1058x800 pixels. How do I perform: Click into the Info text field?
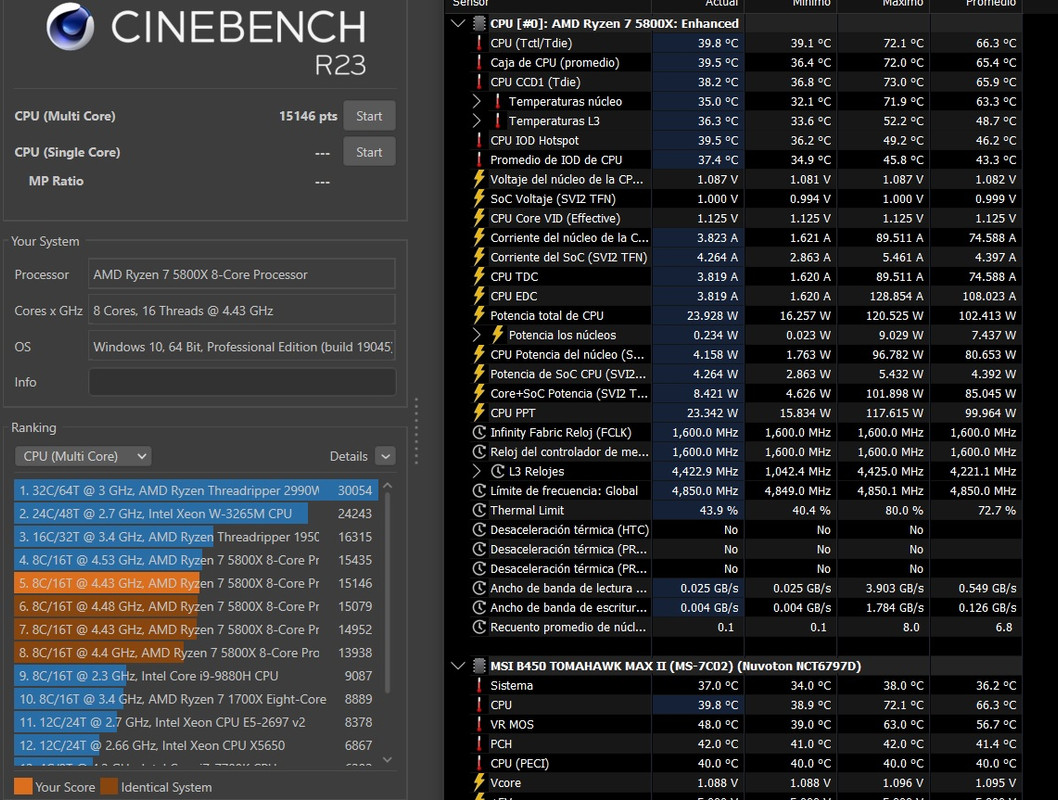(242, 382)
